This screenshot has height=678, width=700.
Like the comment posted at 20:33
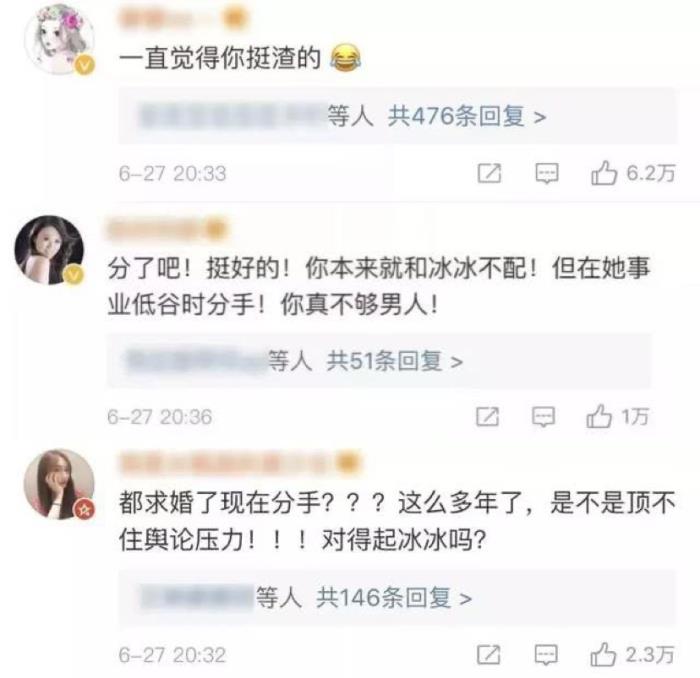(x=604, y=173)
